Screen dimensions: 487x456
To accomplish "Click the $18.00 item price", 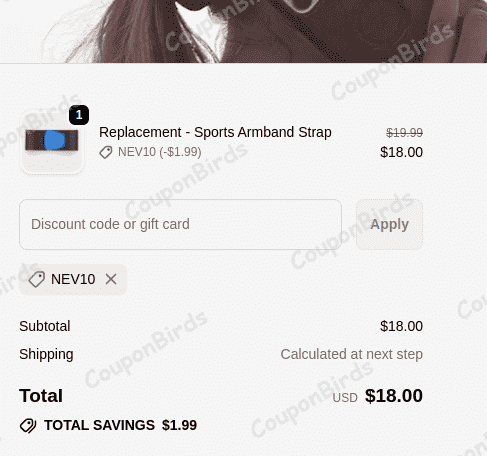I will click(x=401, y=152).
